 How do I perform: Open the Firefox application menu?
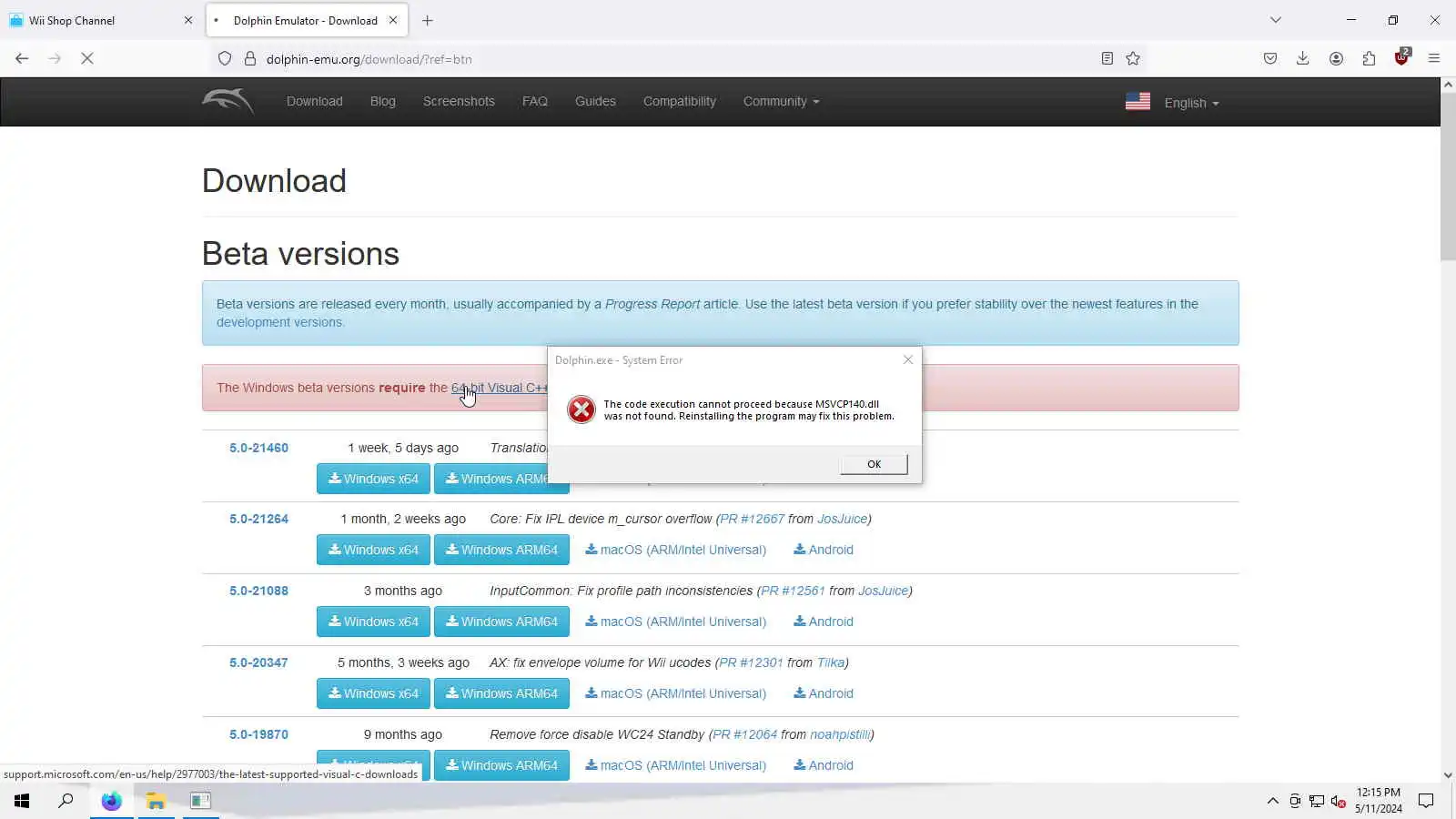pos(1434,58)
